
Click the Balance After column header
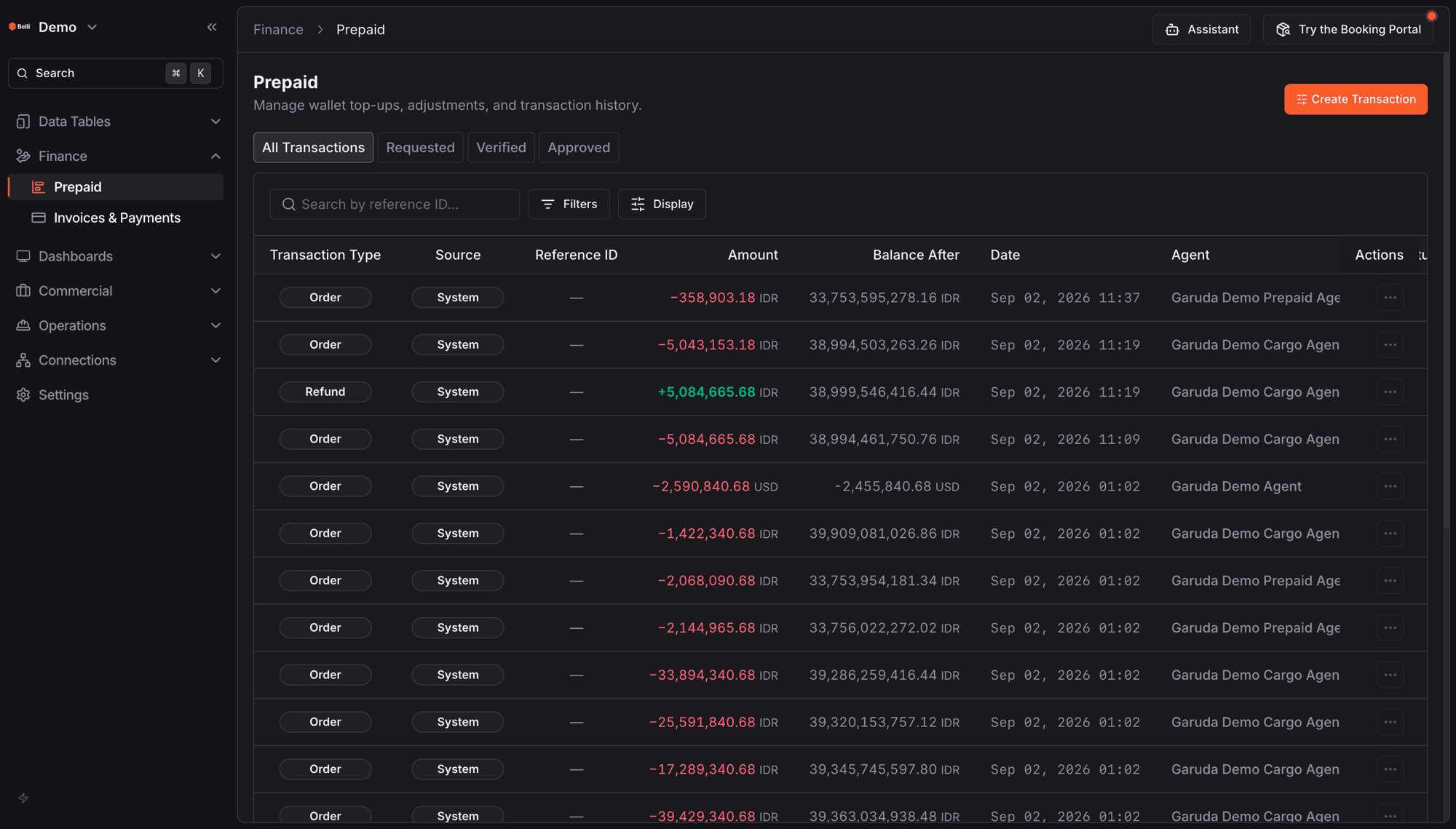click(x=916, y=255)
